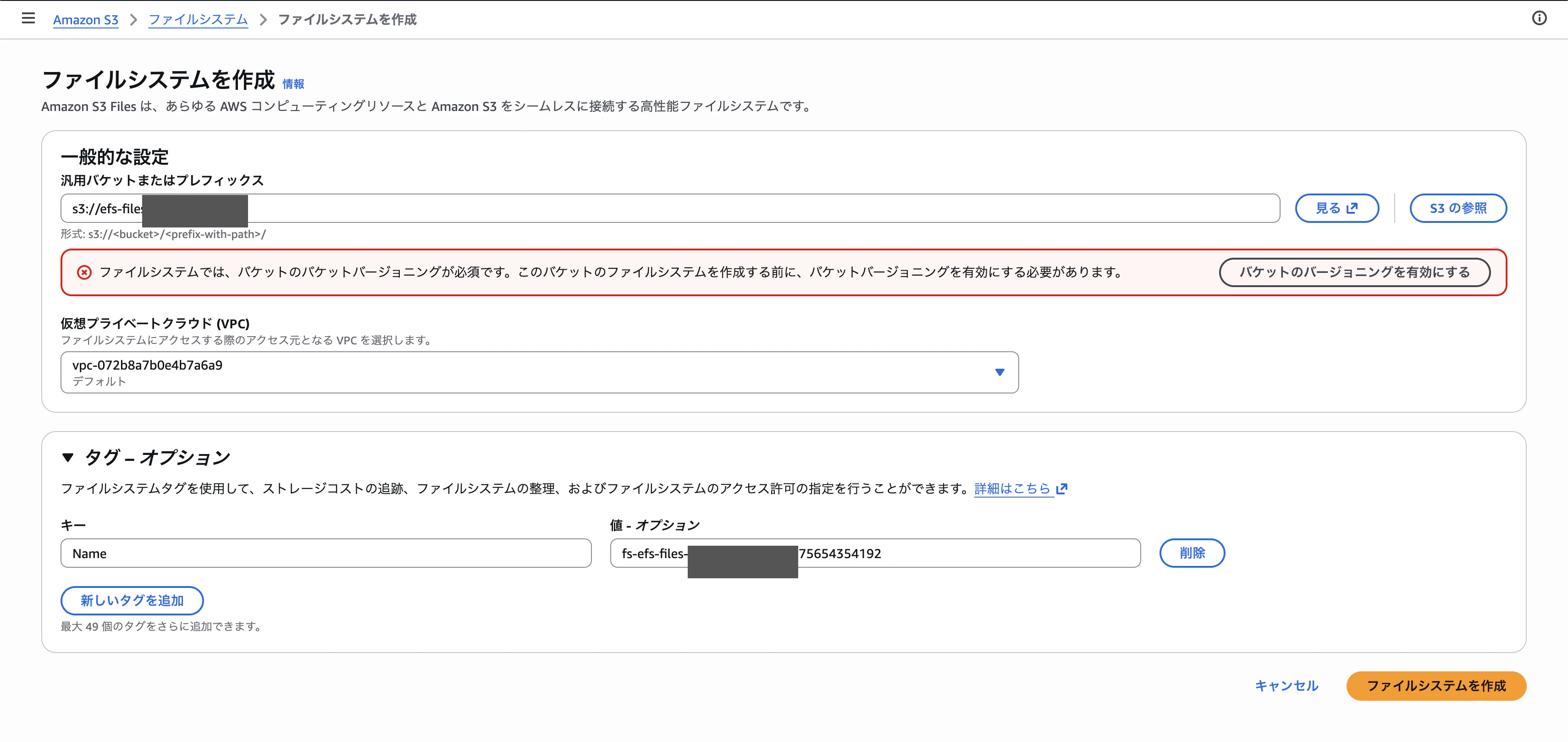Viewport: 1568px width, 742px height.
Task: Collapse the タグ – オプション section
Action: (x=67, y=457)
